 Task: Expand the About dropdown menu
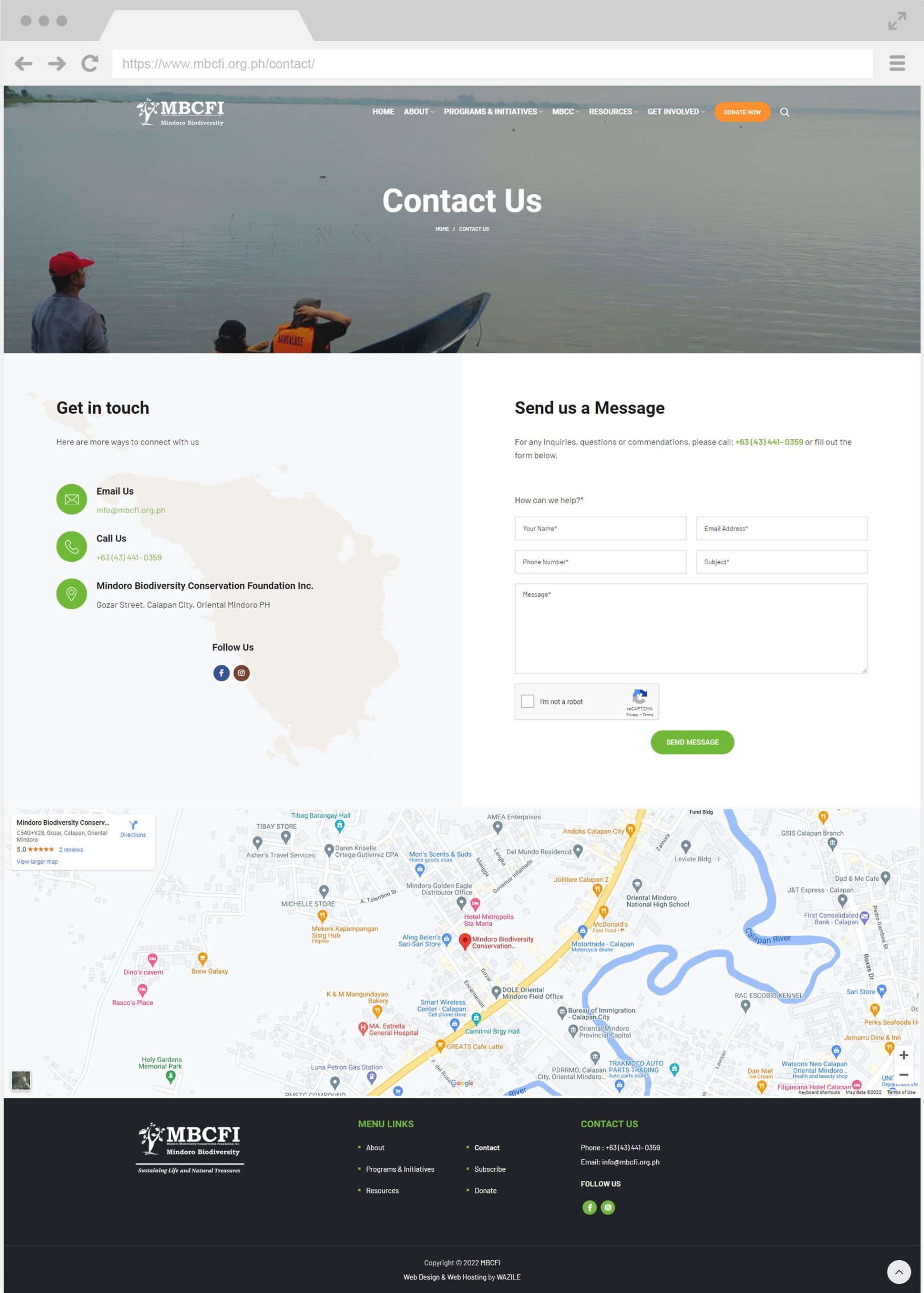pos(419,112)
